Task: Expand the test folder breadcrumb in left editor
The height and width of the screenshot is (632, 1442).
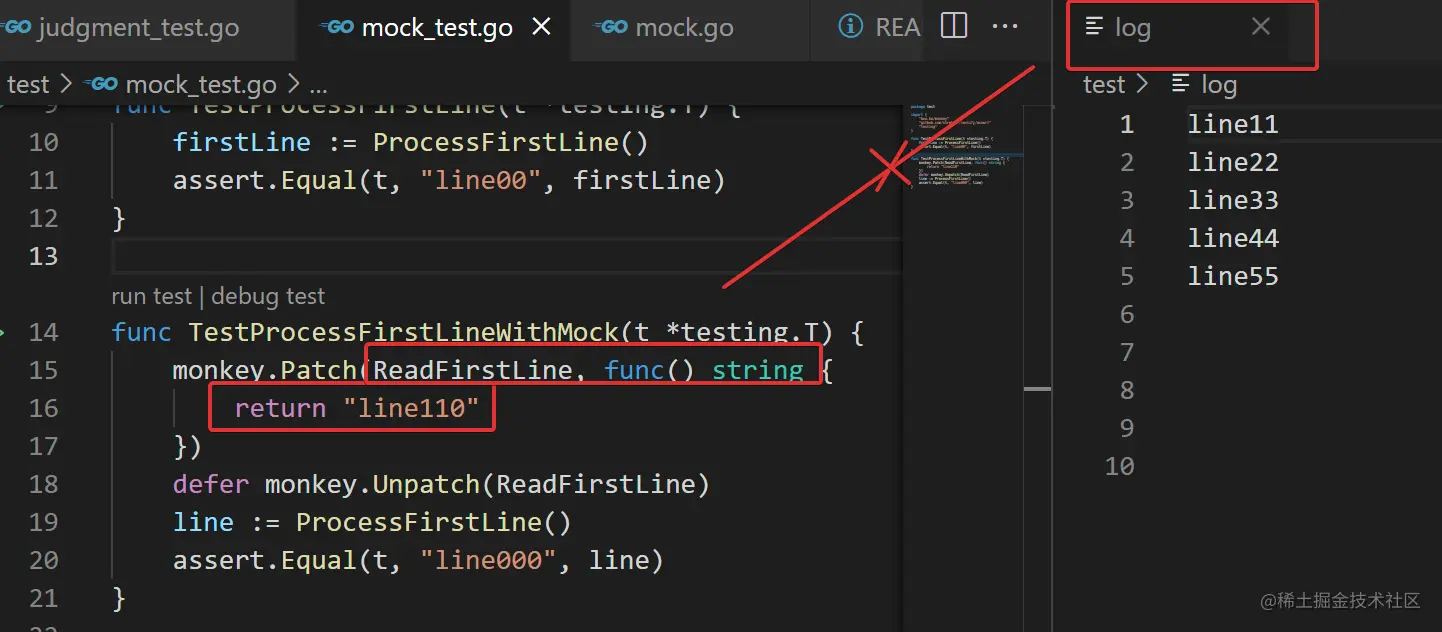Action: [28, 85]
